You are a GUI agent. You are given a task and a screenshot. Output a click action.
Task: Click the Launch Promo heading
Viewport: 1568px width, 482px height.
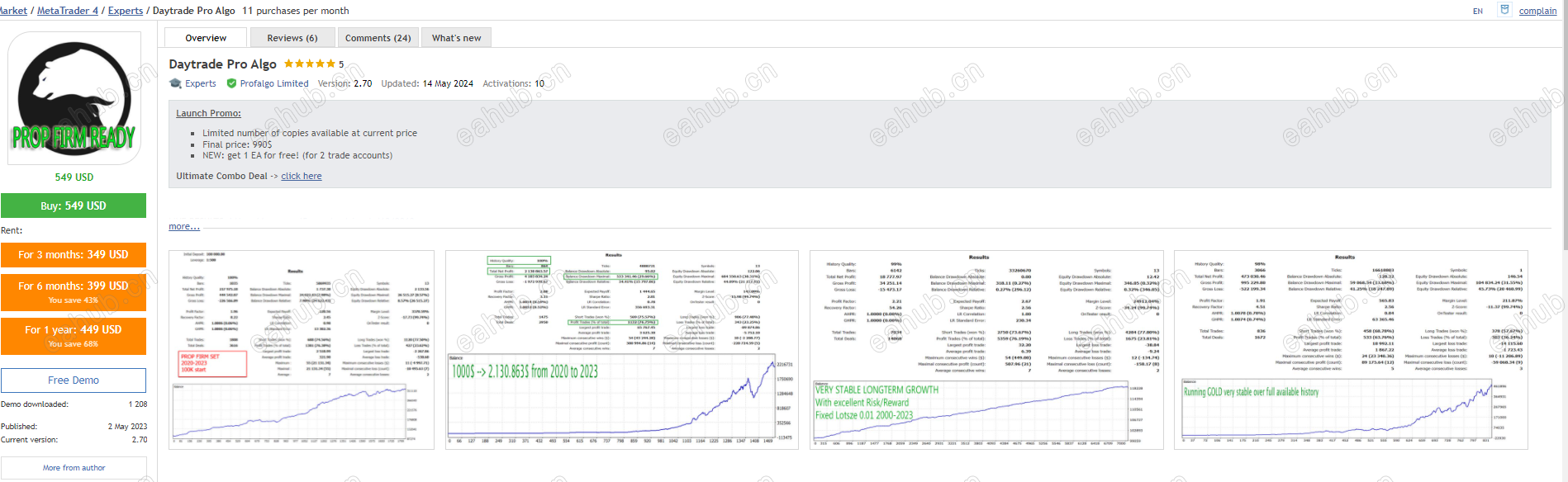tap(208, 113)
